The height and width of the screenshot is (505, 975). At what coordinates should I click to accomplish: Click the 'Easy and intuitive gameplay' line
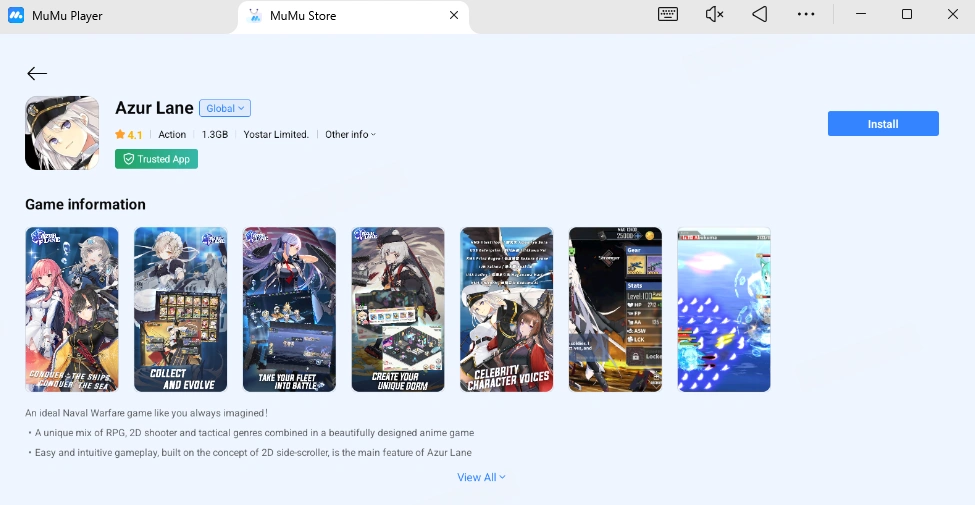click(249, 453)
